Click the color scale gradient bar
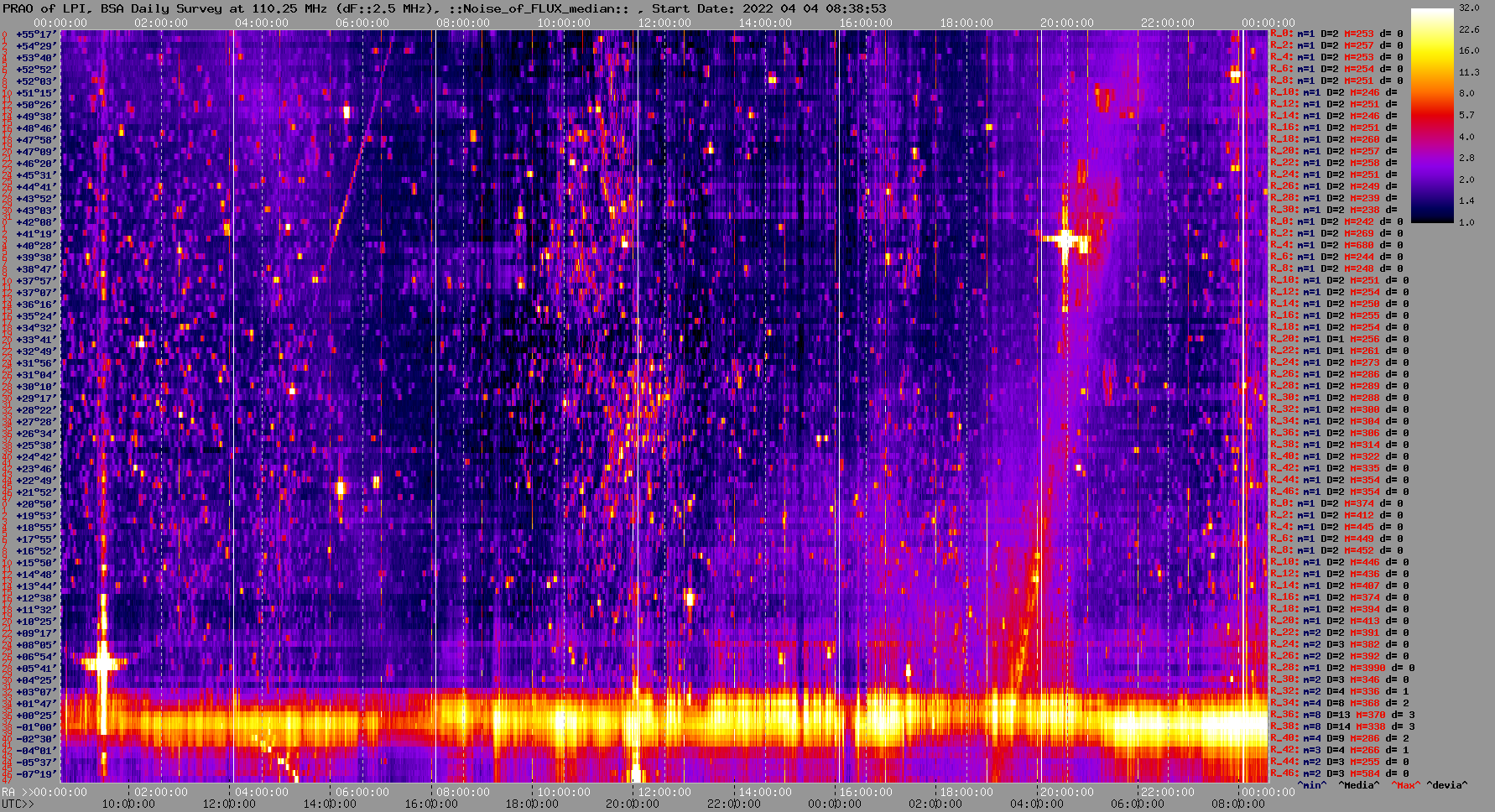1495x812 pixels. tap(1432, 116)
